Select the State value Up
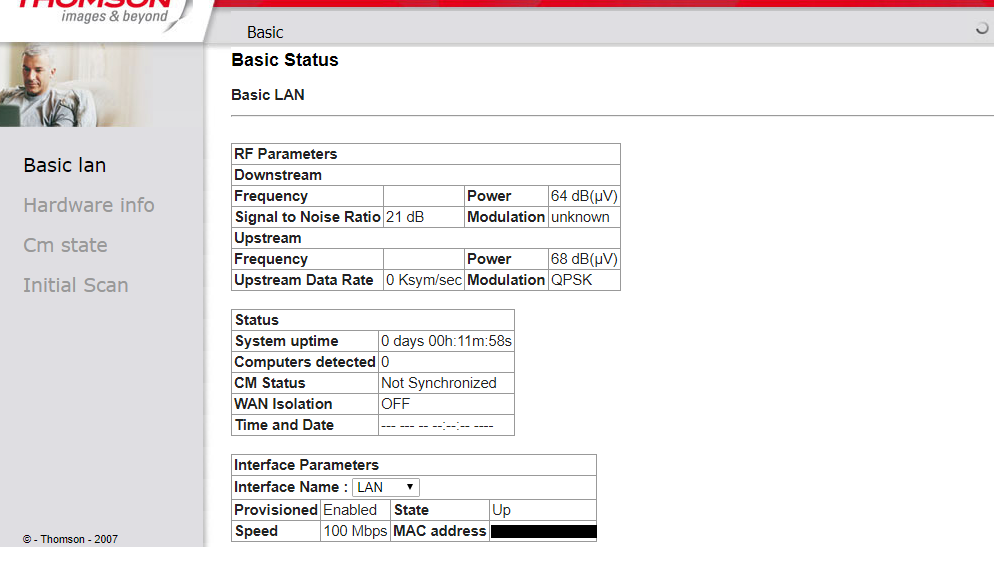This screenshot has height=571, width=994. [501, 510]
